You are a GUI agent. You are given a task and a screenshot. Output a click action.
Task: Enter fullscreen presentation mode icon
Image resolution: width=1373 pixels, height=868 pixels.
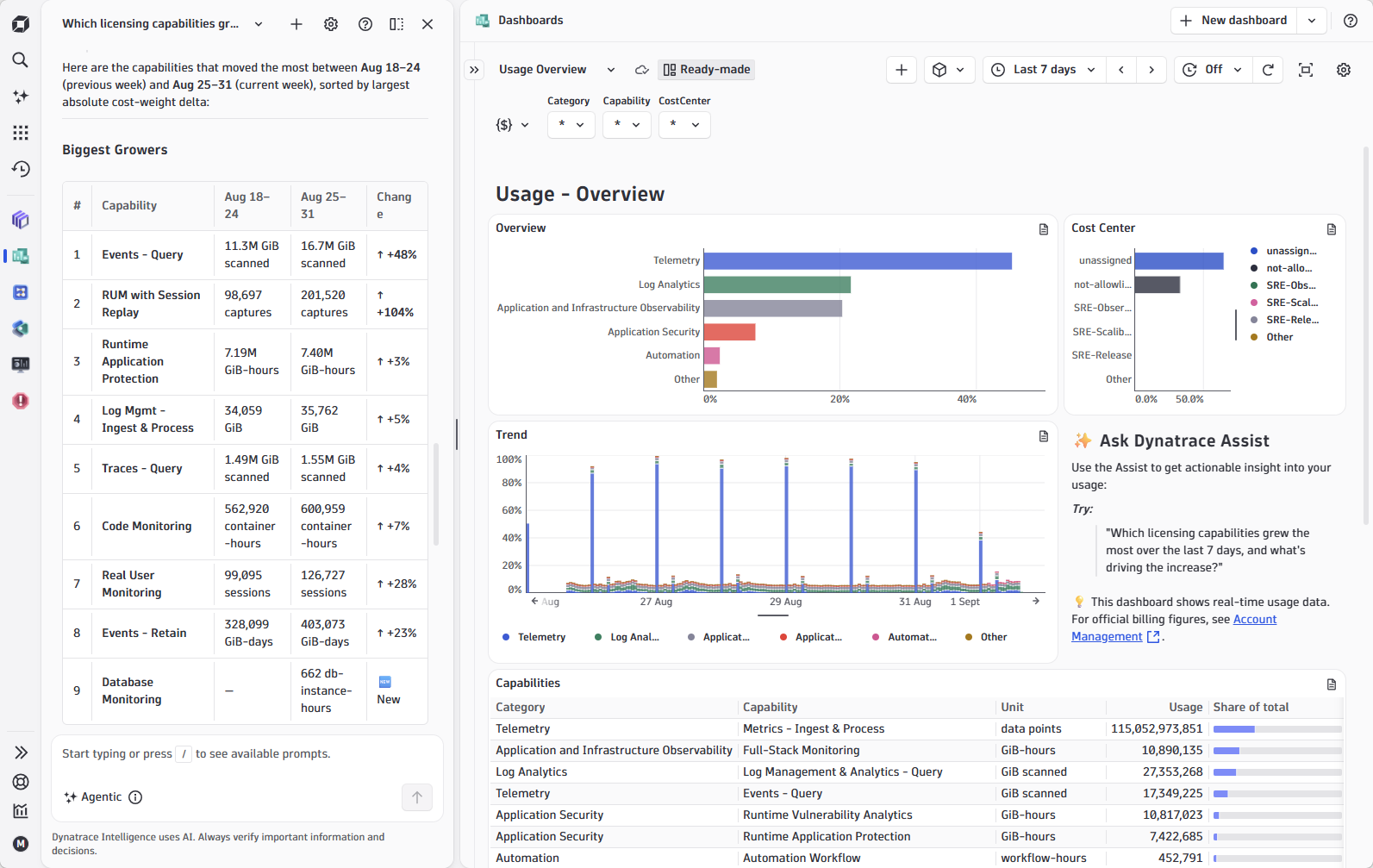(x=1306, y=70)
